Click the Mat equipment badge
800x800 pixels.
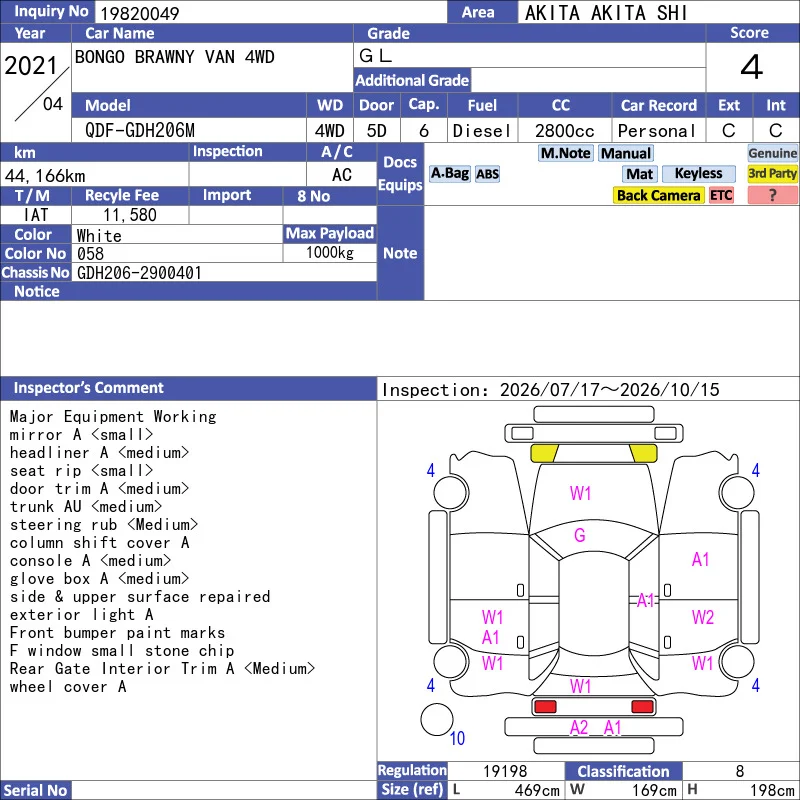pos(639,174)
